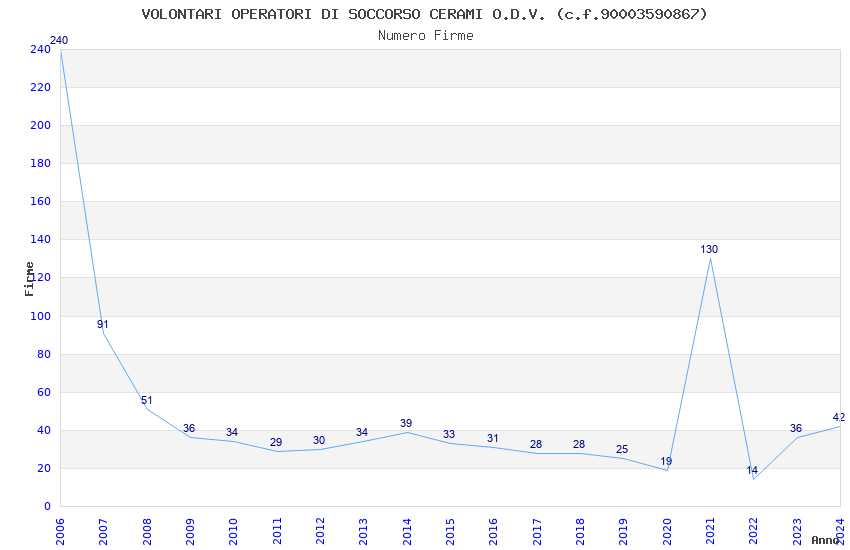Click the x-axis year 2007

click(x=104, y=531)
